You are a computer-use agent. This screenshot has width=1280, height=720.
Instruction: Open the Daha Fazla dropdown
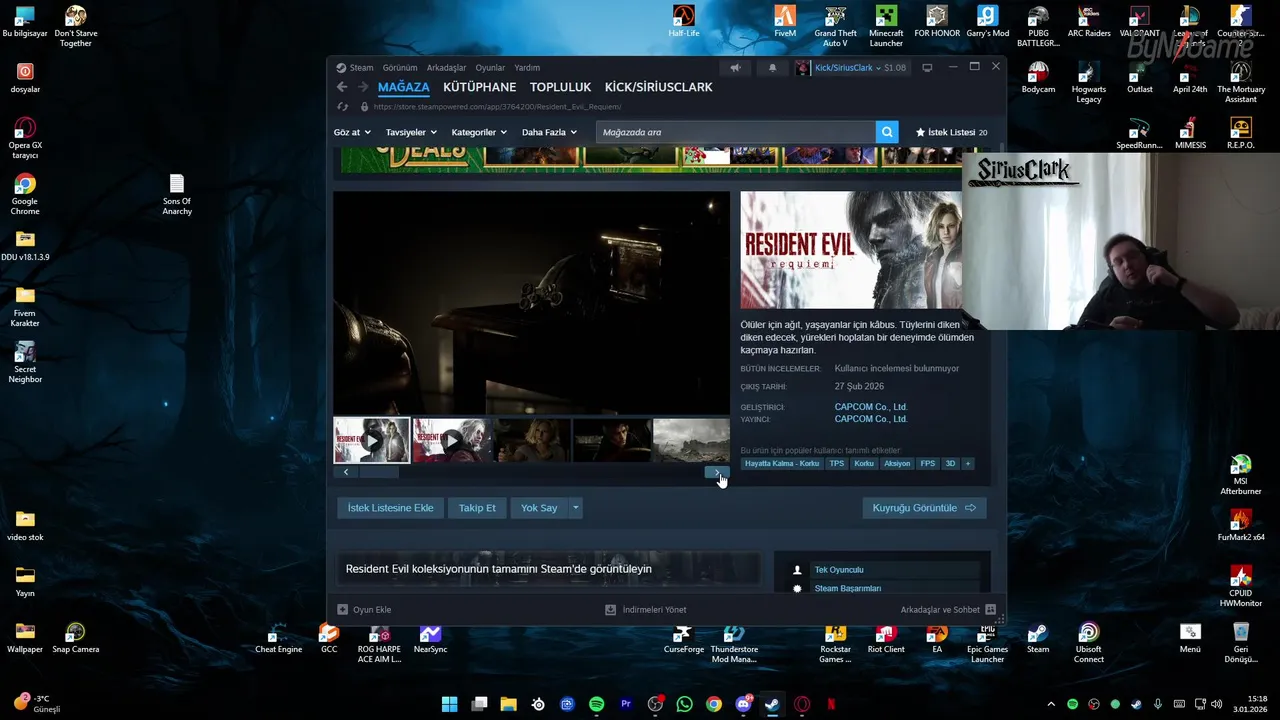click(x=549, y=132)
